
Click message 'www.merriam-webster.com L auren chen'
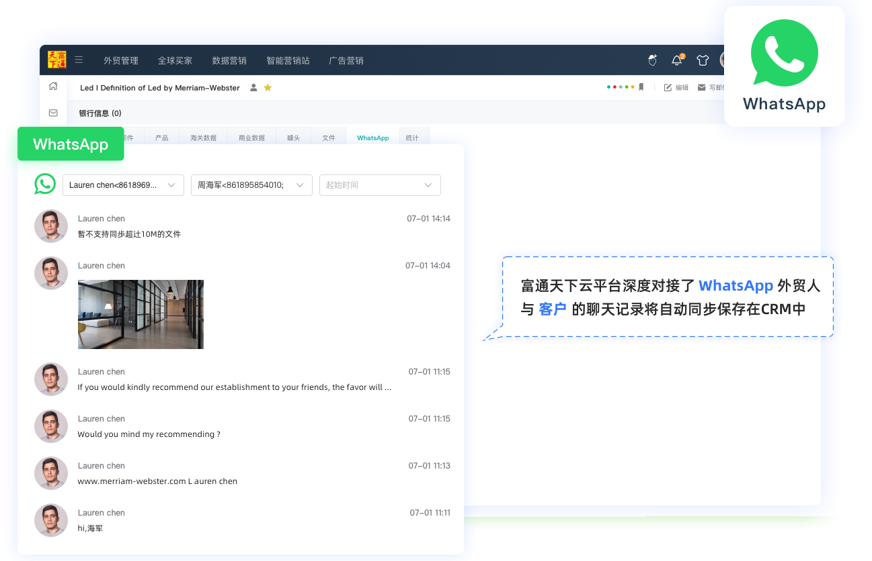point(157,481)
